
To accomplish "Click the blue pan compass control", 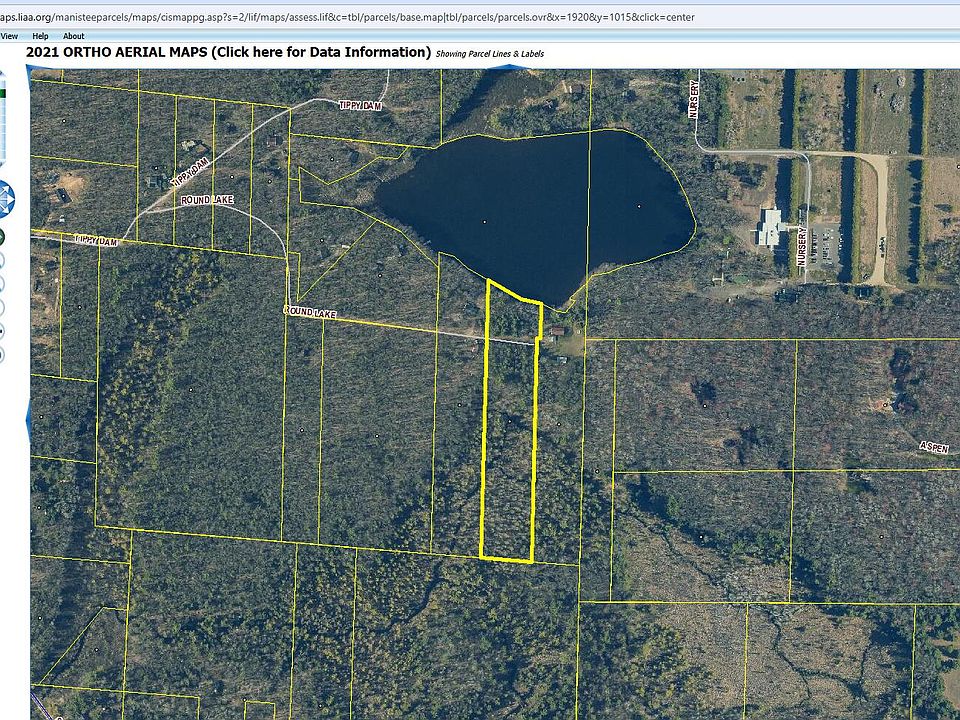I will [x=5, y=198].
